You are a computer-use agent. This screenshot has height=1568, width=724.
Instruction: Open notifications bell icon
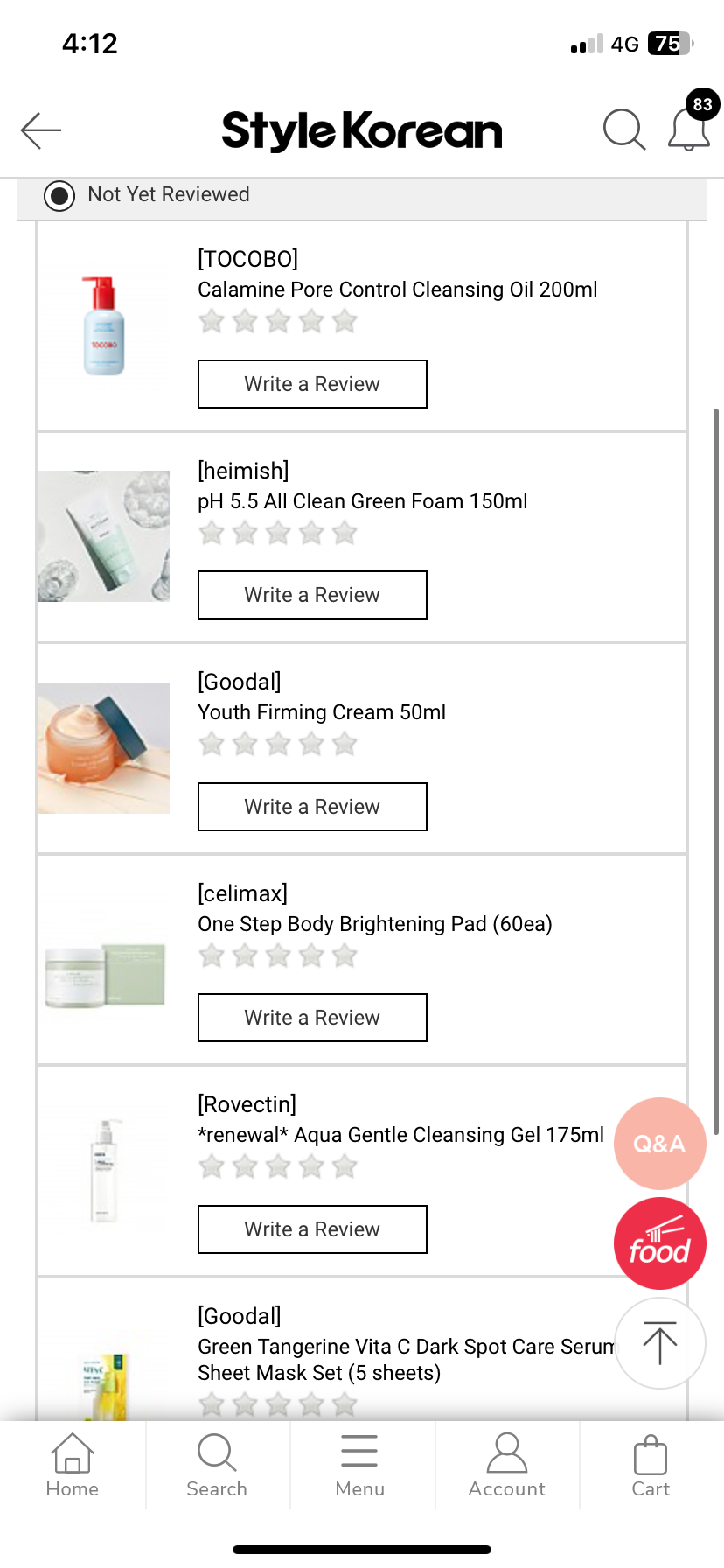(689, 130)
